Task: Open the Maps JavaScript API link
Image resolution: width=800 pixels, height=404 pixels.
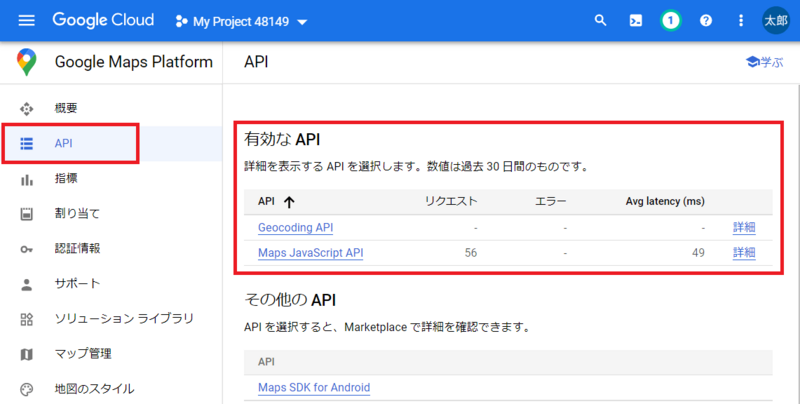Action: 310,253
